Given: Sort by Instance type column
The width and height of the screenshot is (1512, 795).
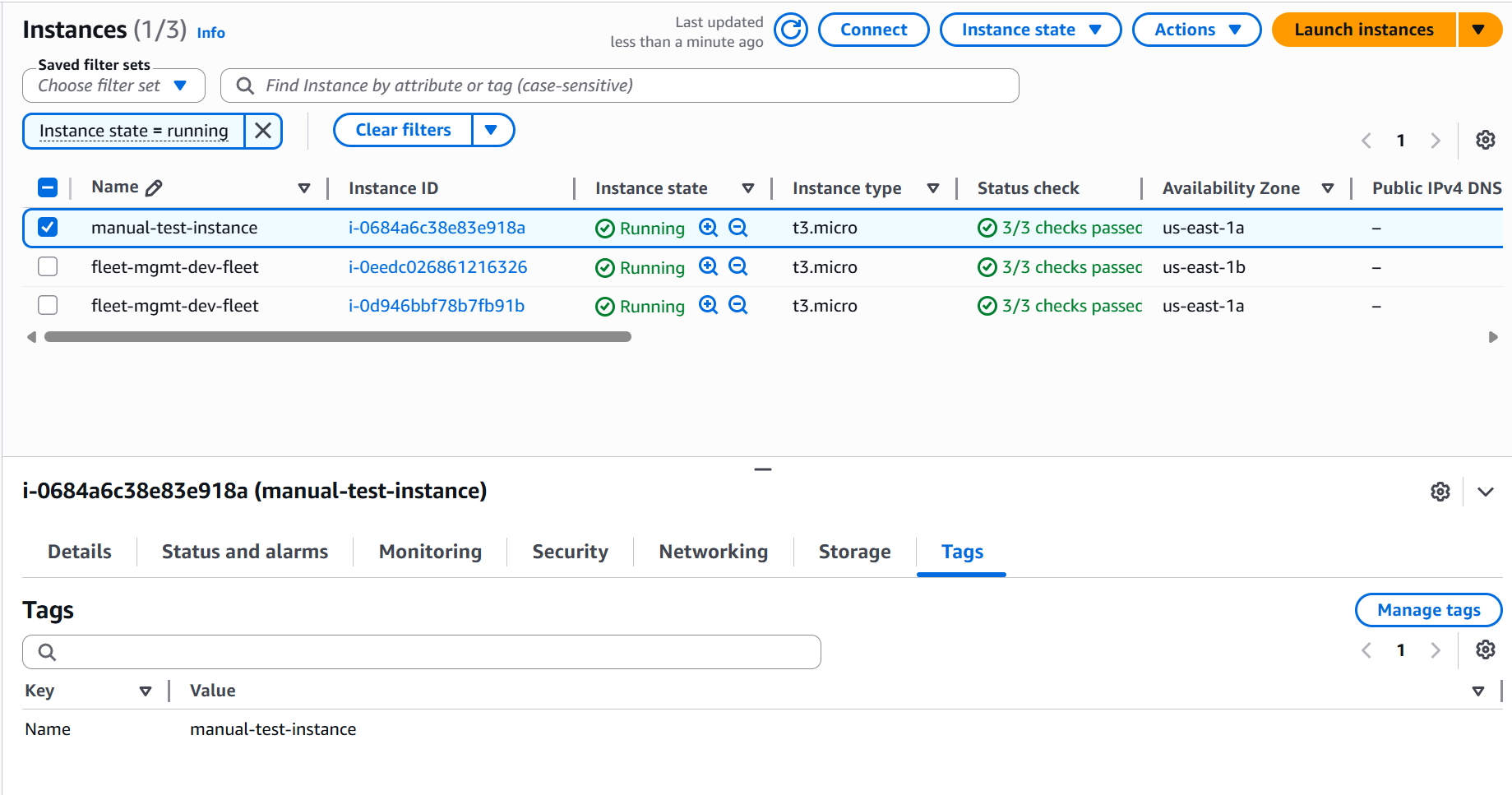Looking at the screenshot, I should point(933,188).
